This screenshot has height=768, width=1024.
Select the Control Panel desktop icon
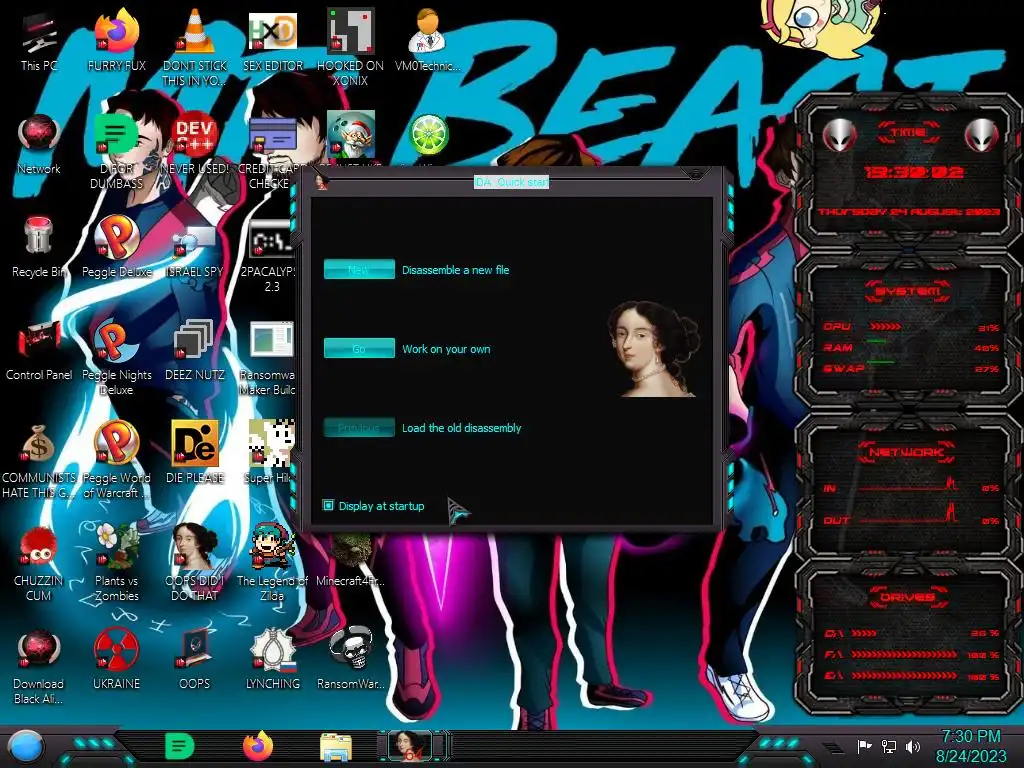point(39,351)
